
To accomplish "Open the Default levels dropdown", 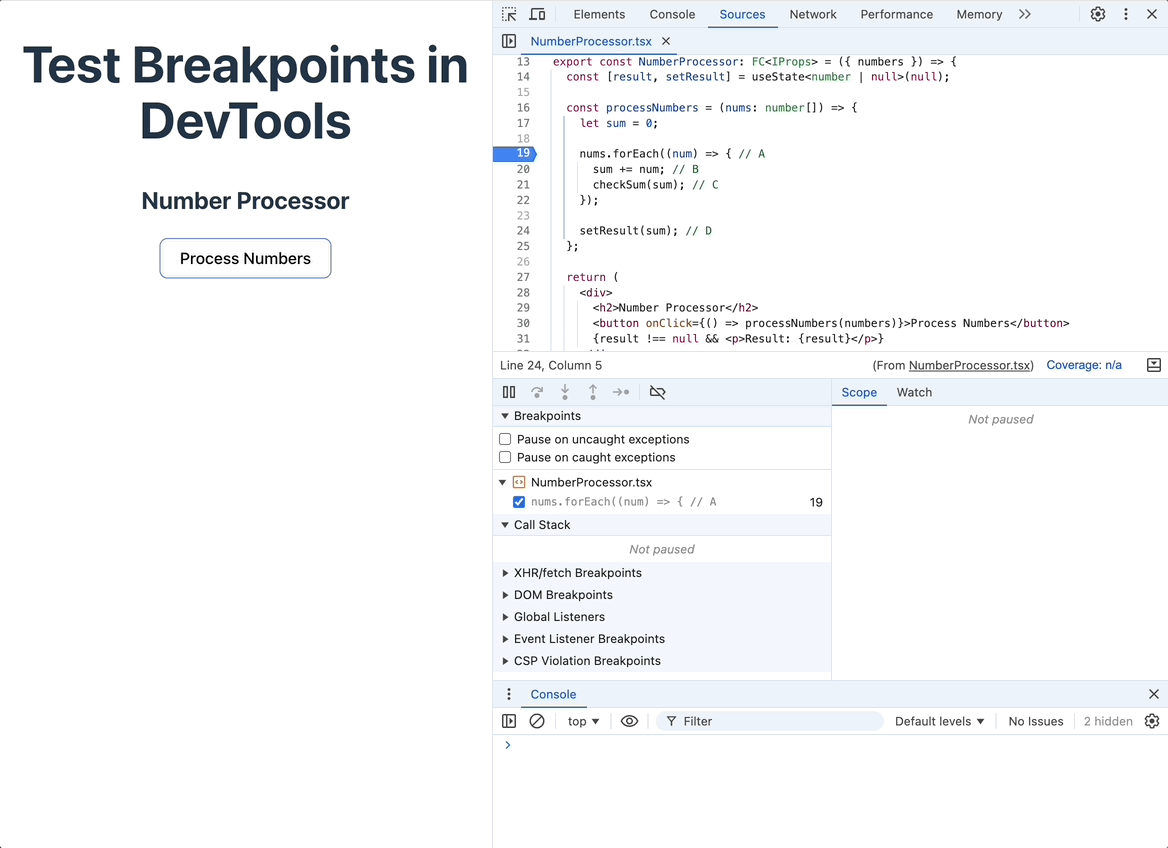I will (x=939, y=721).
